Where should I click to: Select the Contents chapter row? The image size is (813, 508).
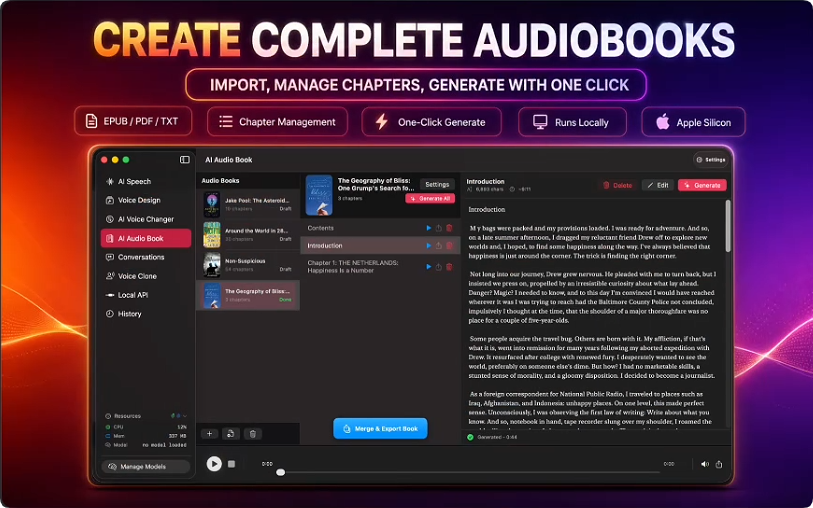(x=380, y=228)
